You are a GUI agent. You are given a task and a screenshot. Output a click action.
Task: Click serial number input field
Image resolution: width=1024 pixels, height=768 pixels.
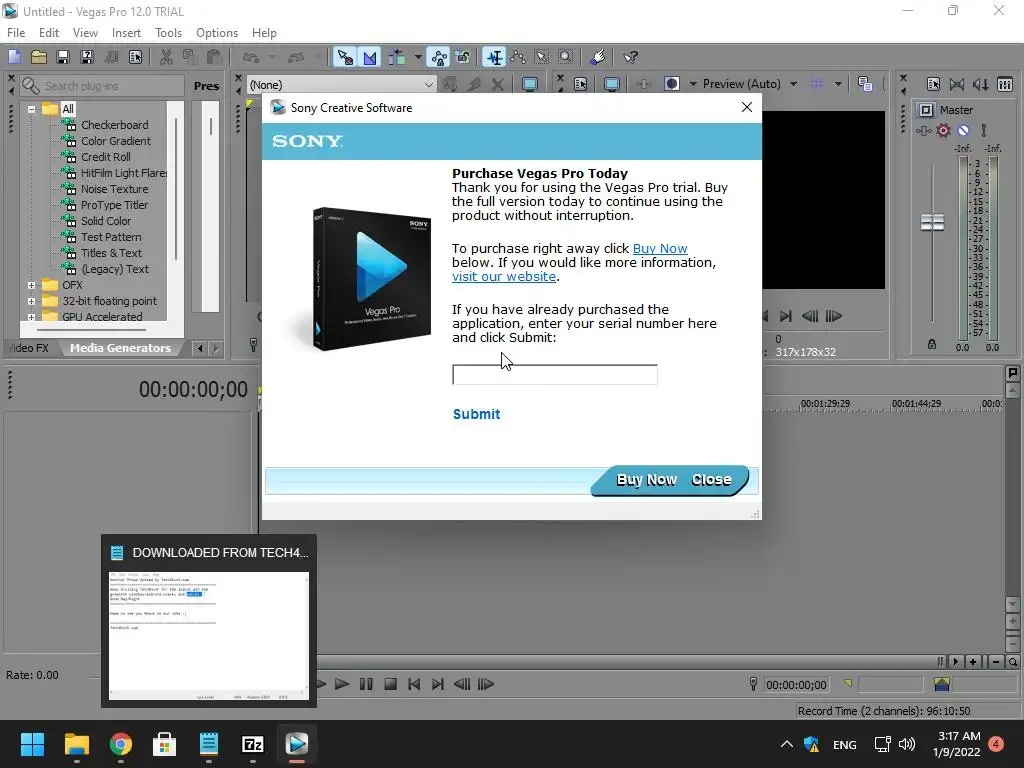[554, 375]
